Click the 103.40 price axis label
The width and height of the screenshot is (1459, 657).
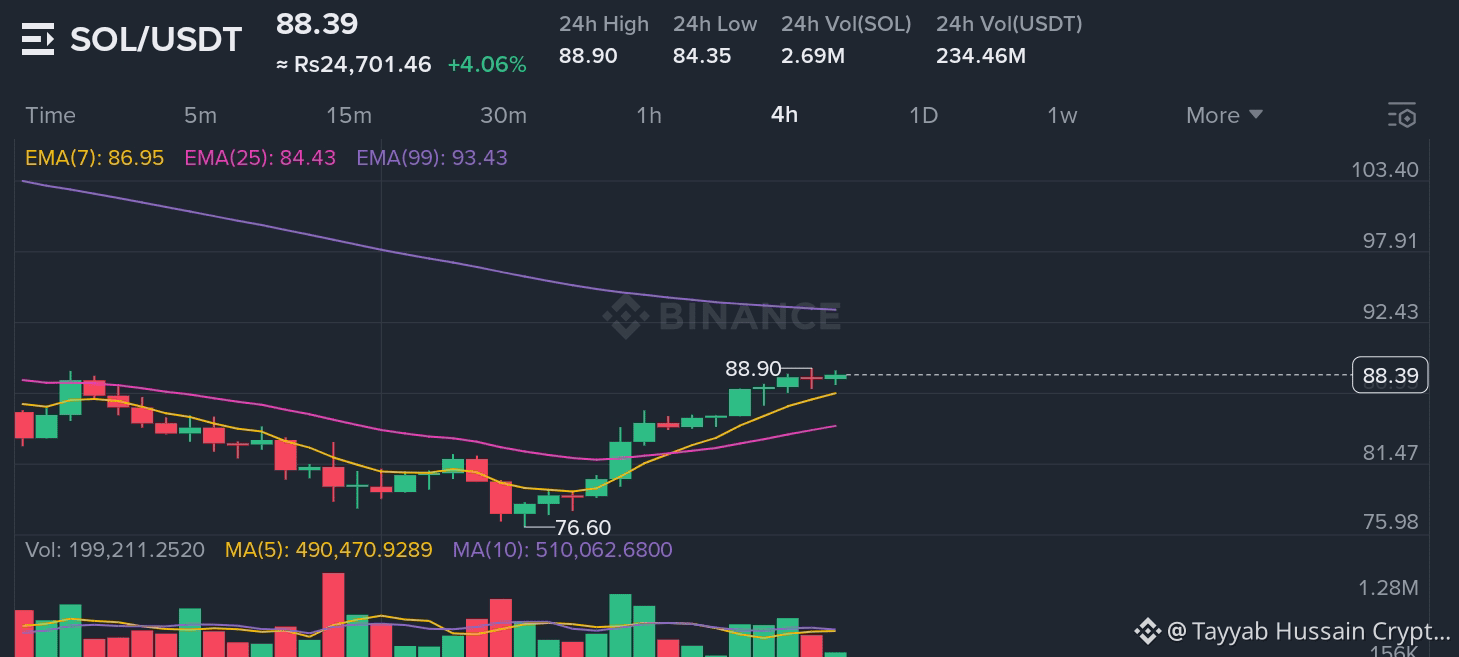(x=1385, y=170)
